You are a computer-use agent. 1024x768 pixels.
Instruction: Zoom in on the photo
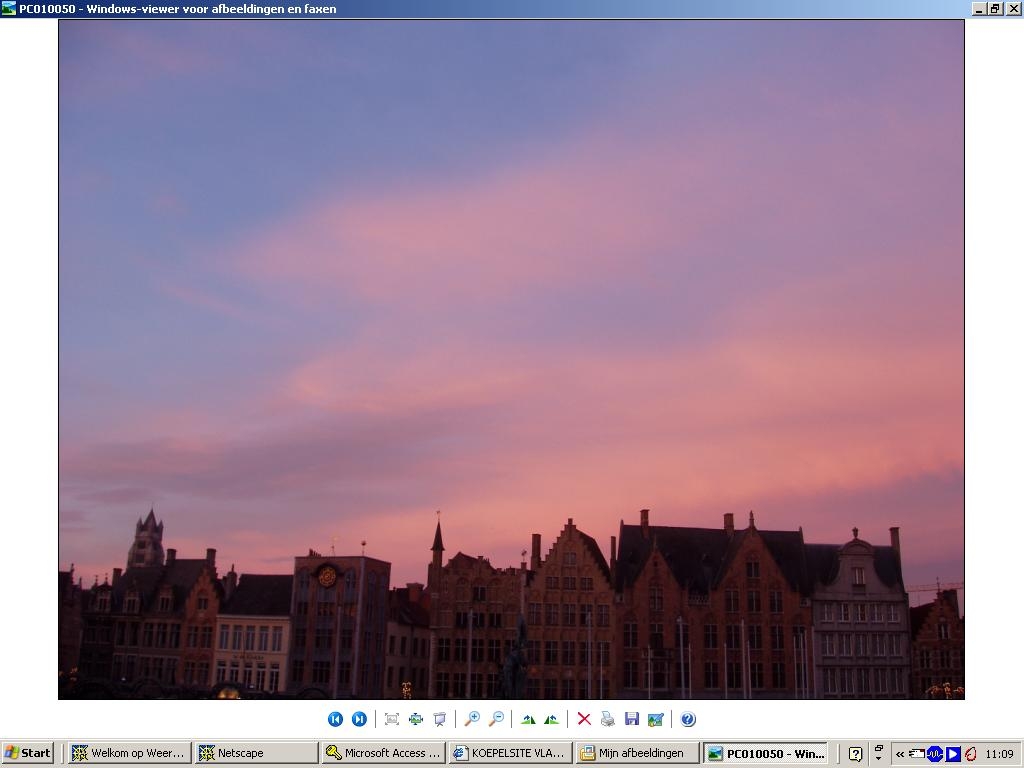pos(472,719)
